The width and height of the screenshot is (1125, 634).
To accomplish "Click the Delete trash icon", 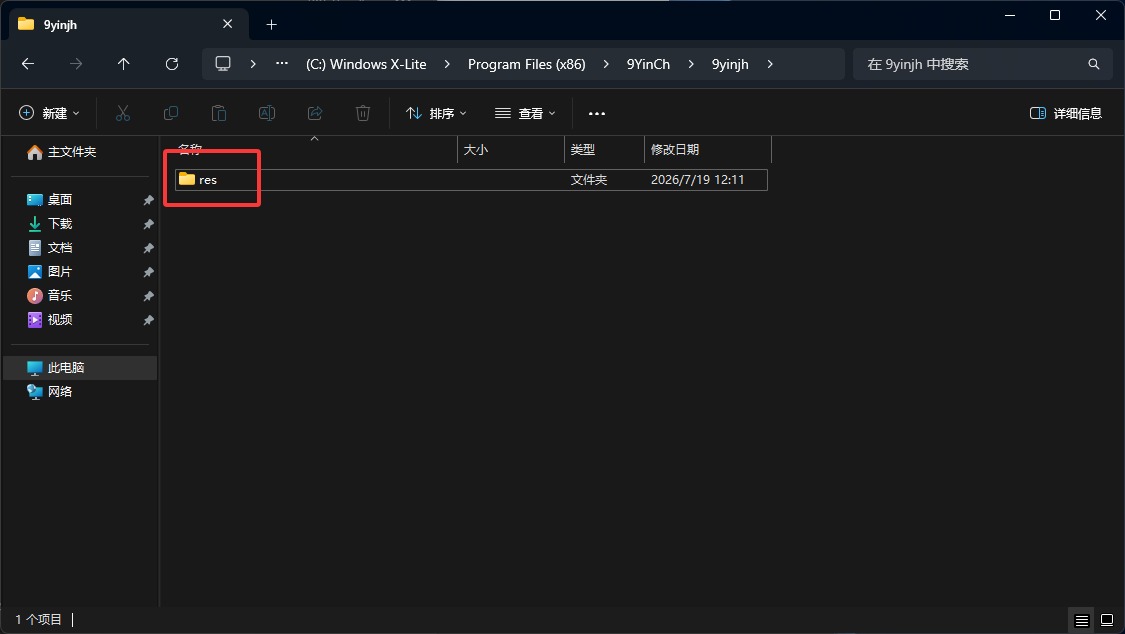I will click(x=363, y=113).
